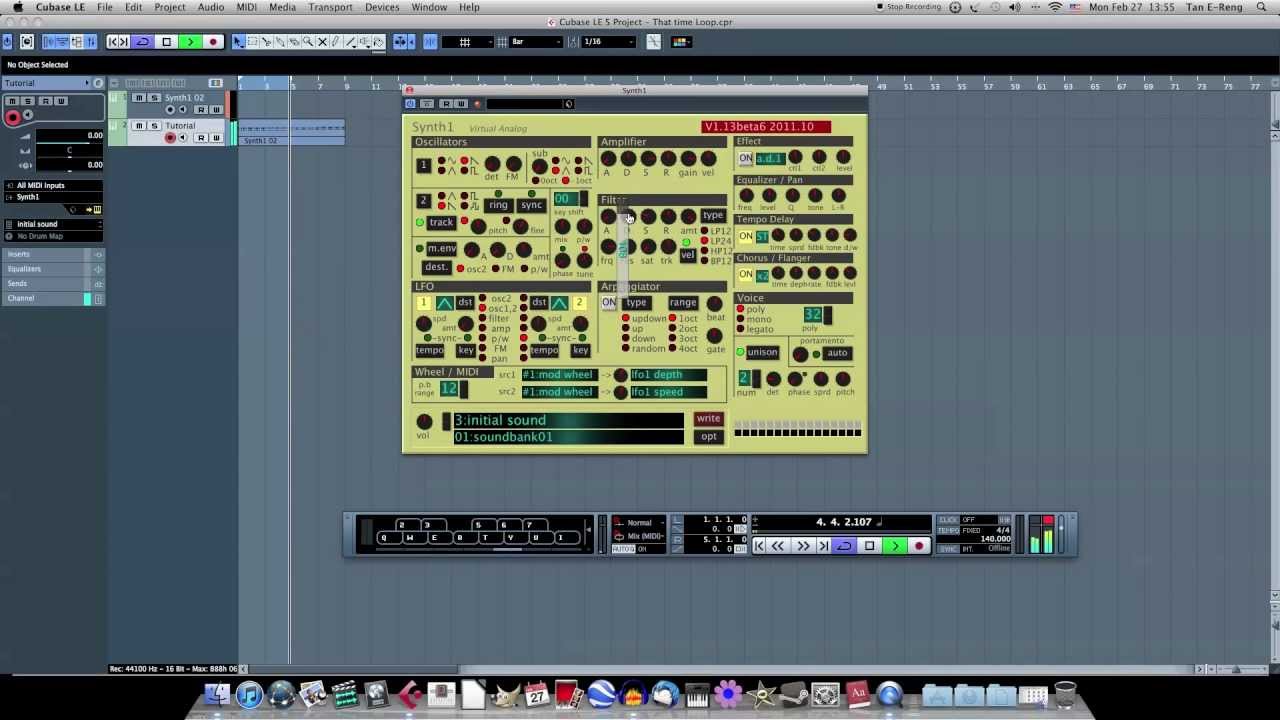
Task: Turn on the Arpeggiator ON button
Action: point(609,303)
